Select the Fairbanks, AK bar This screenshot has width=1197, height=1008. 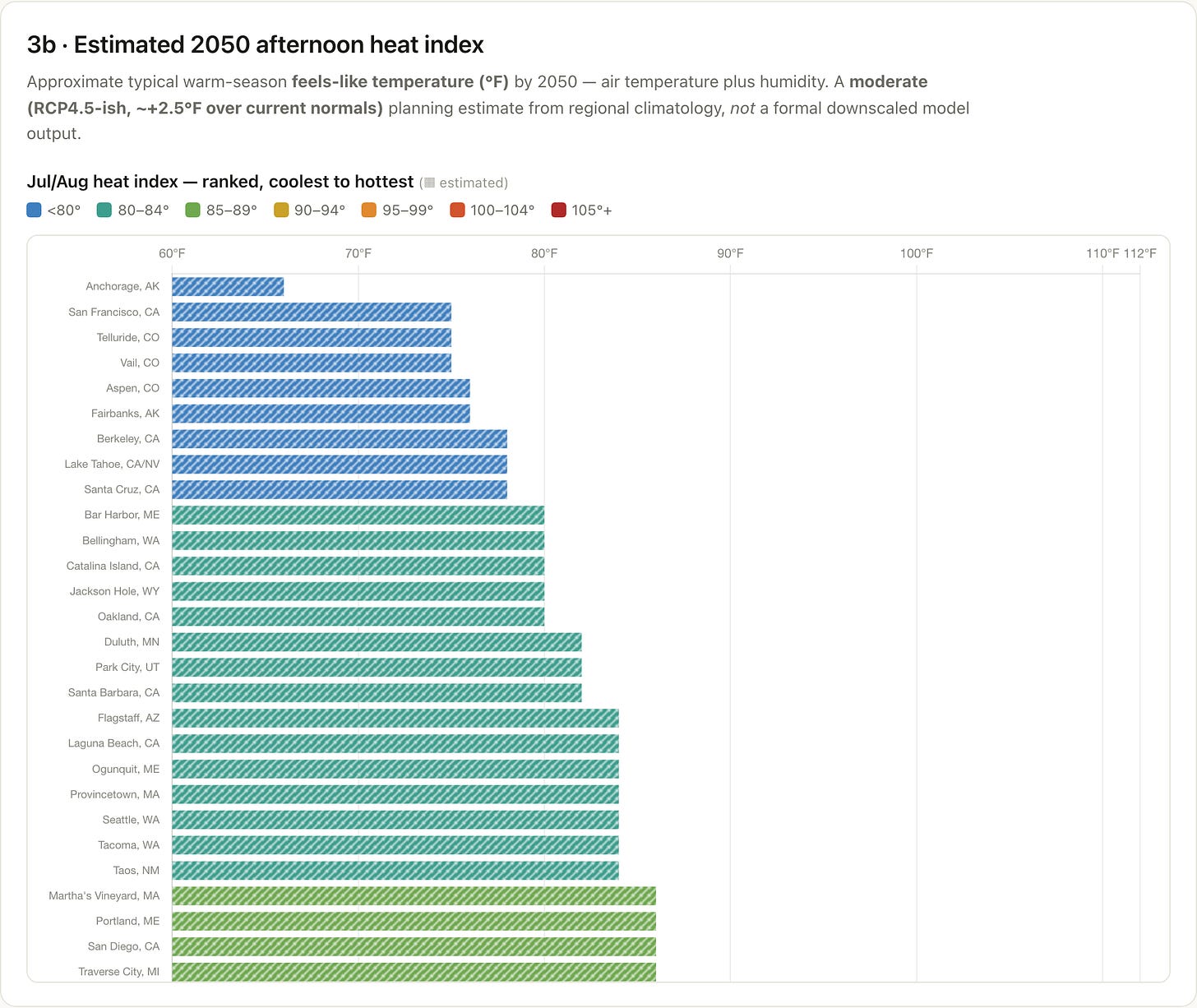click(321, 414)
